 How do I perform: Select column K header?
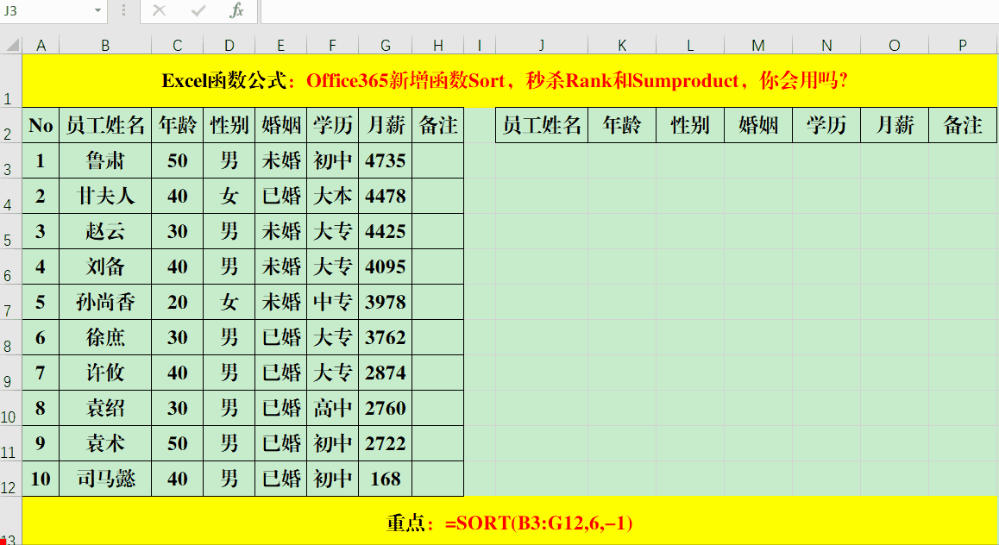(x=622, y=45)
